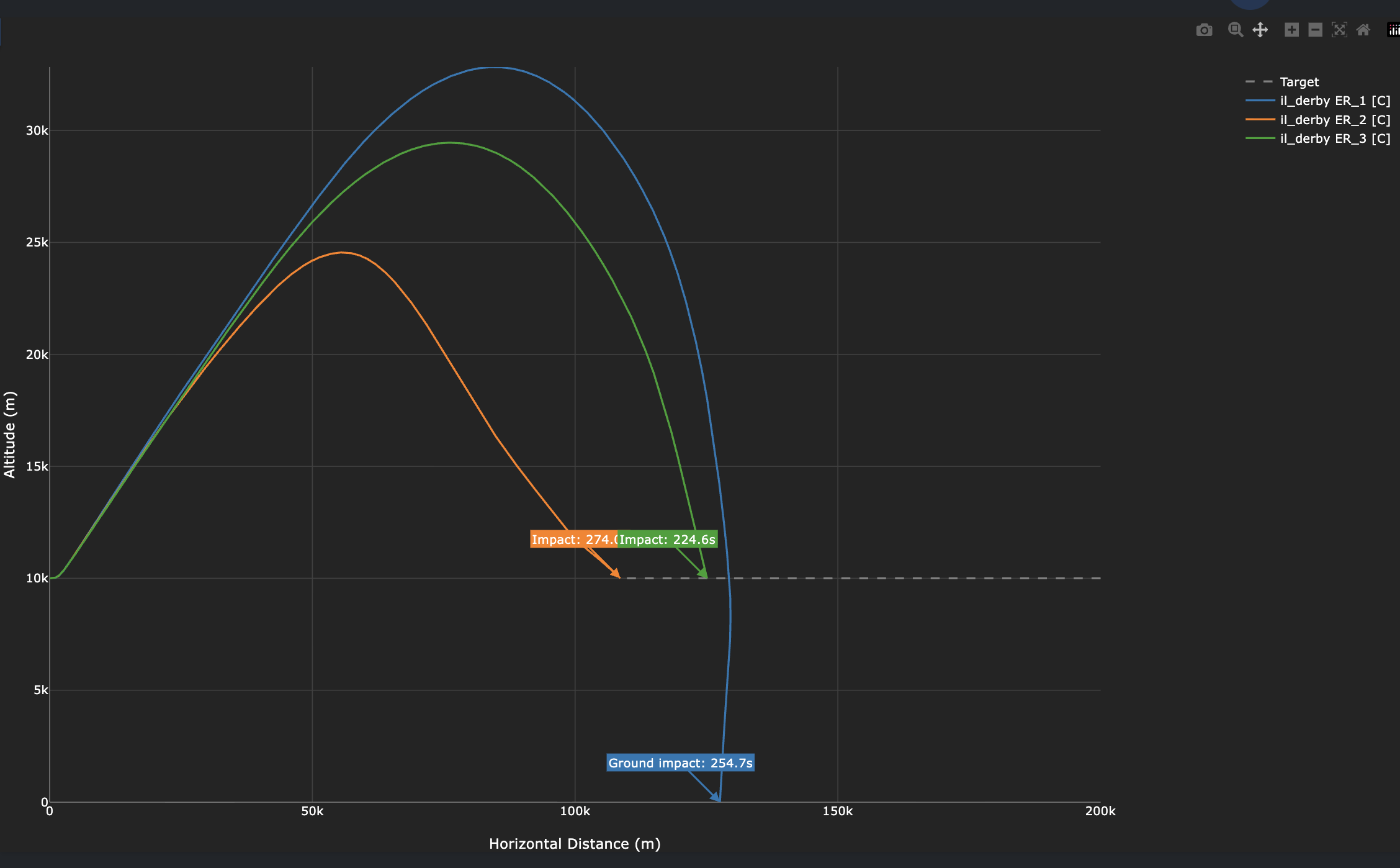Toggle il_derby ER_3 [C] legend entry
The height and width of the screenshot is (868, 1400).
pos(1335,138)
